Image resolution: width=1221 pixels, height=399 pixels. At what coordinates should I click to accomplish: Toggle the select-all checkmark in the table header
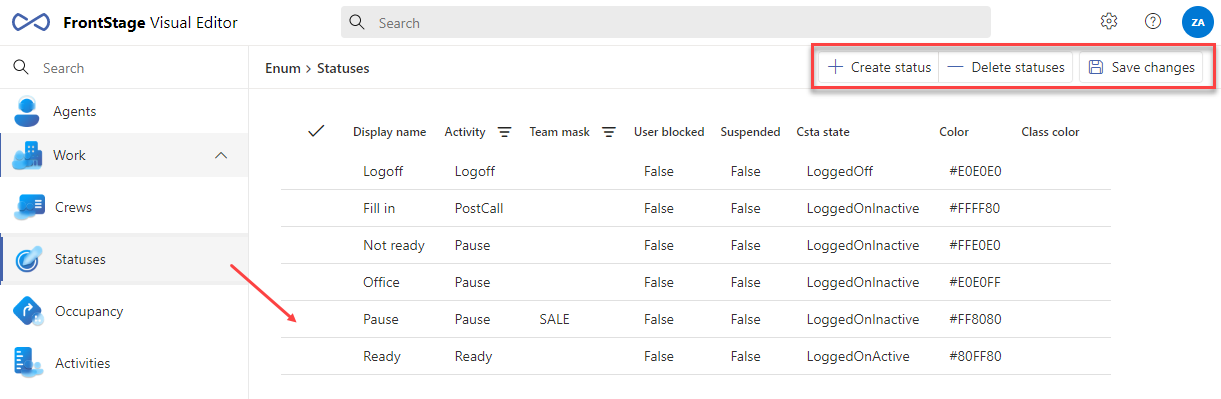pyautogui.click(x=317, y=131)
